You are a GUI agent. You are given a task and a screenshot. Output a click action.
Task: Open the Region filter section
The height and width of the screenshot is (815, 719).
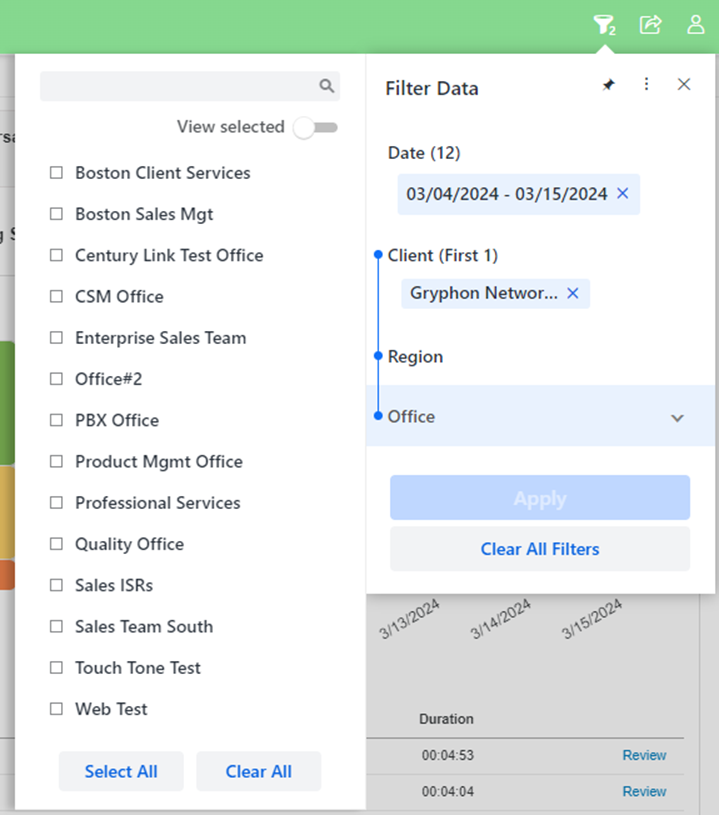tap(415, 357)
